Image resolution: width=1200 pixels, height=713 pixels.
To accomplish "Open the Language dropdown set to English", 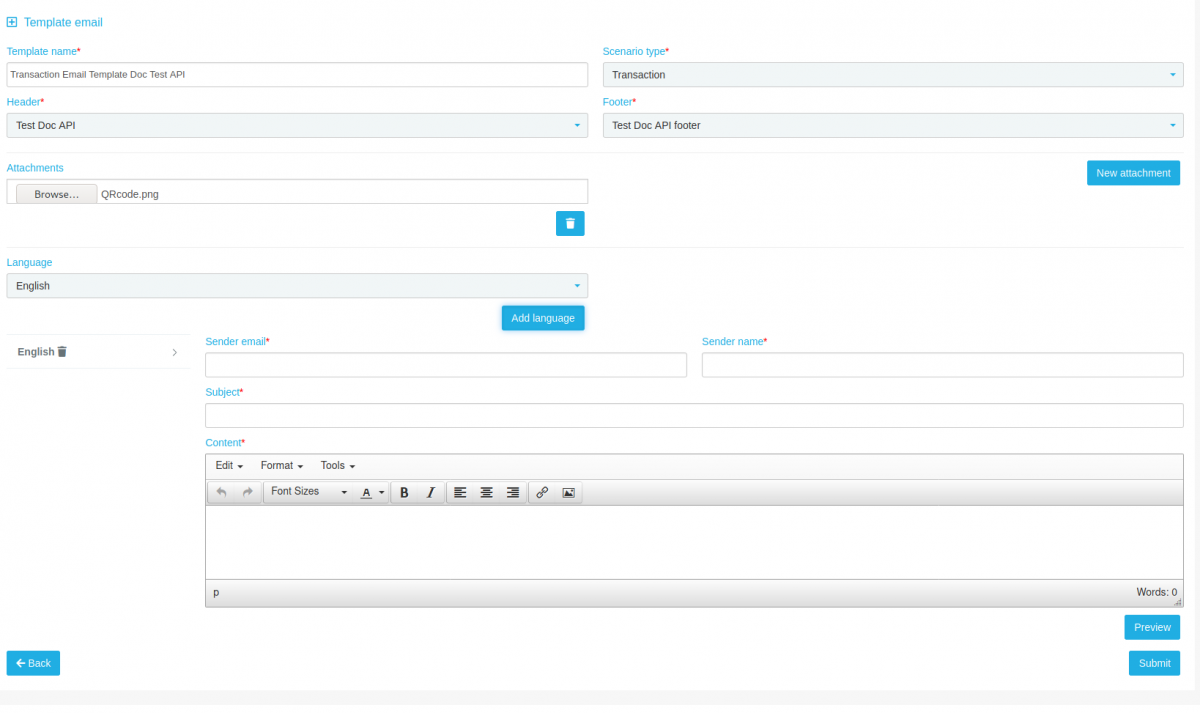I will pyautogui.click(x=297, y=286).
